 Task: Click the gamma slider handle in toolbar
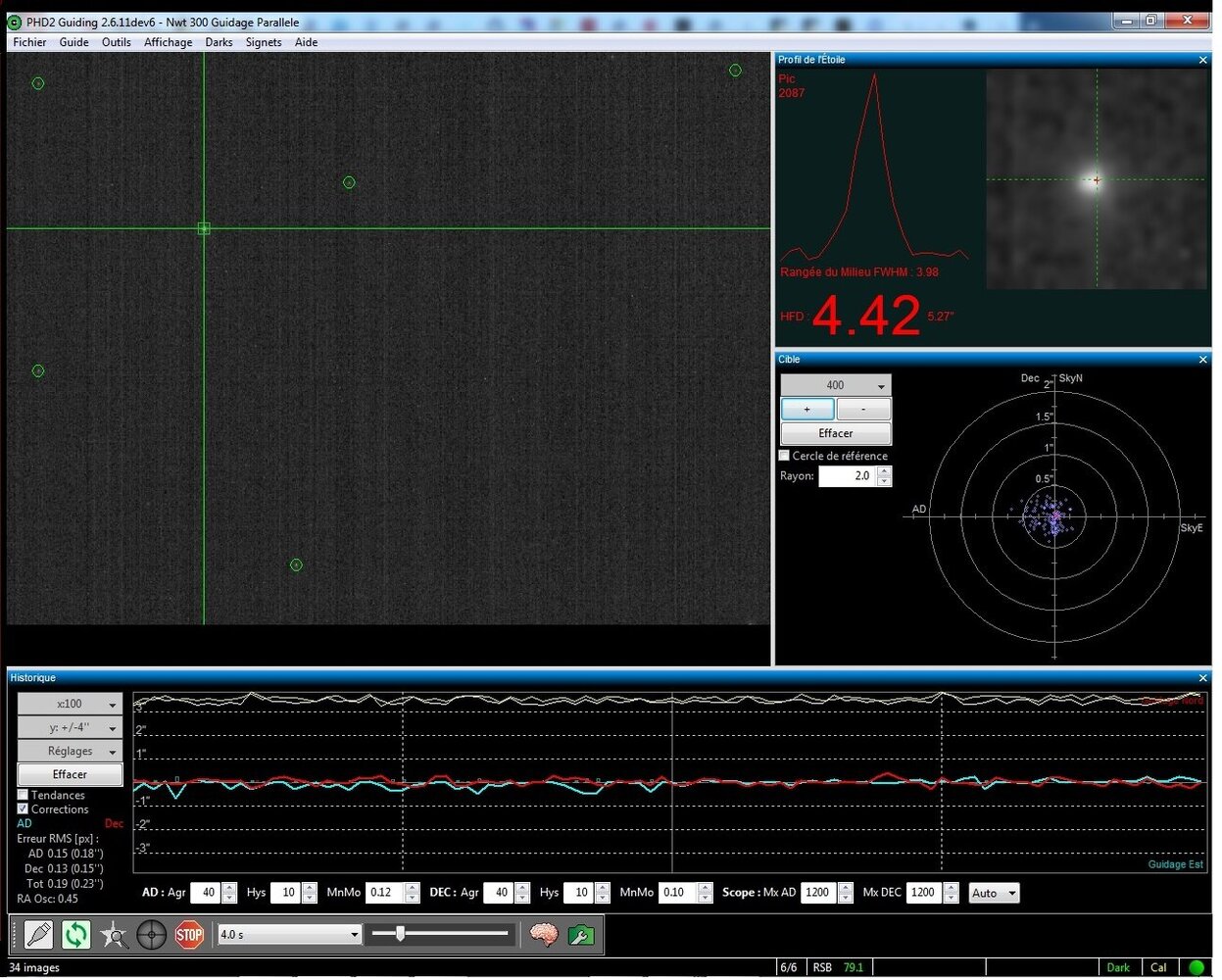tap(400, 934)
